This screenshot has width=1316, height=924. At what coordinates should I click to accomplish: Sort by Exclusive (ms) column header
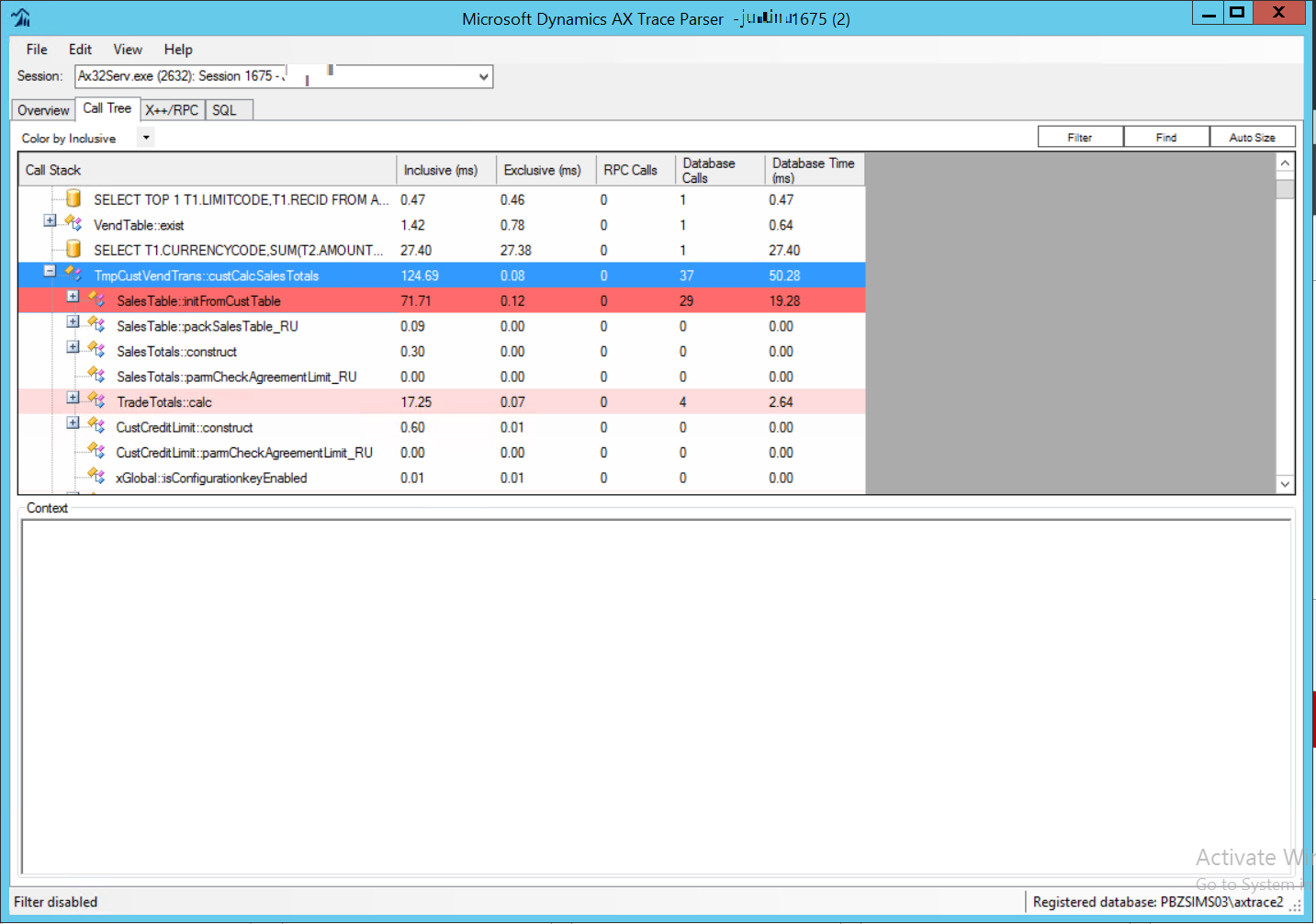546,170
